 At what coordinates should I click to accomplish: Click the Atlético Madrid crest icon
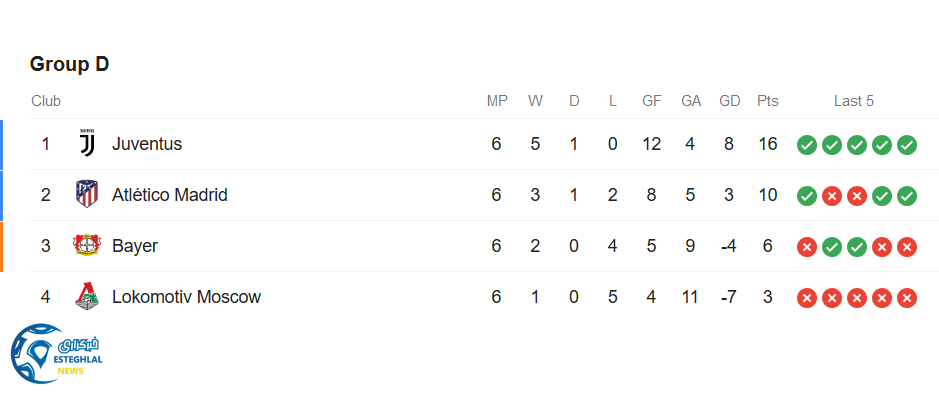pyautogui.click(x=87, y=195)
